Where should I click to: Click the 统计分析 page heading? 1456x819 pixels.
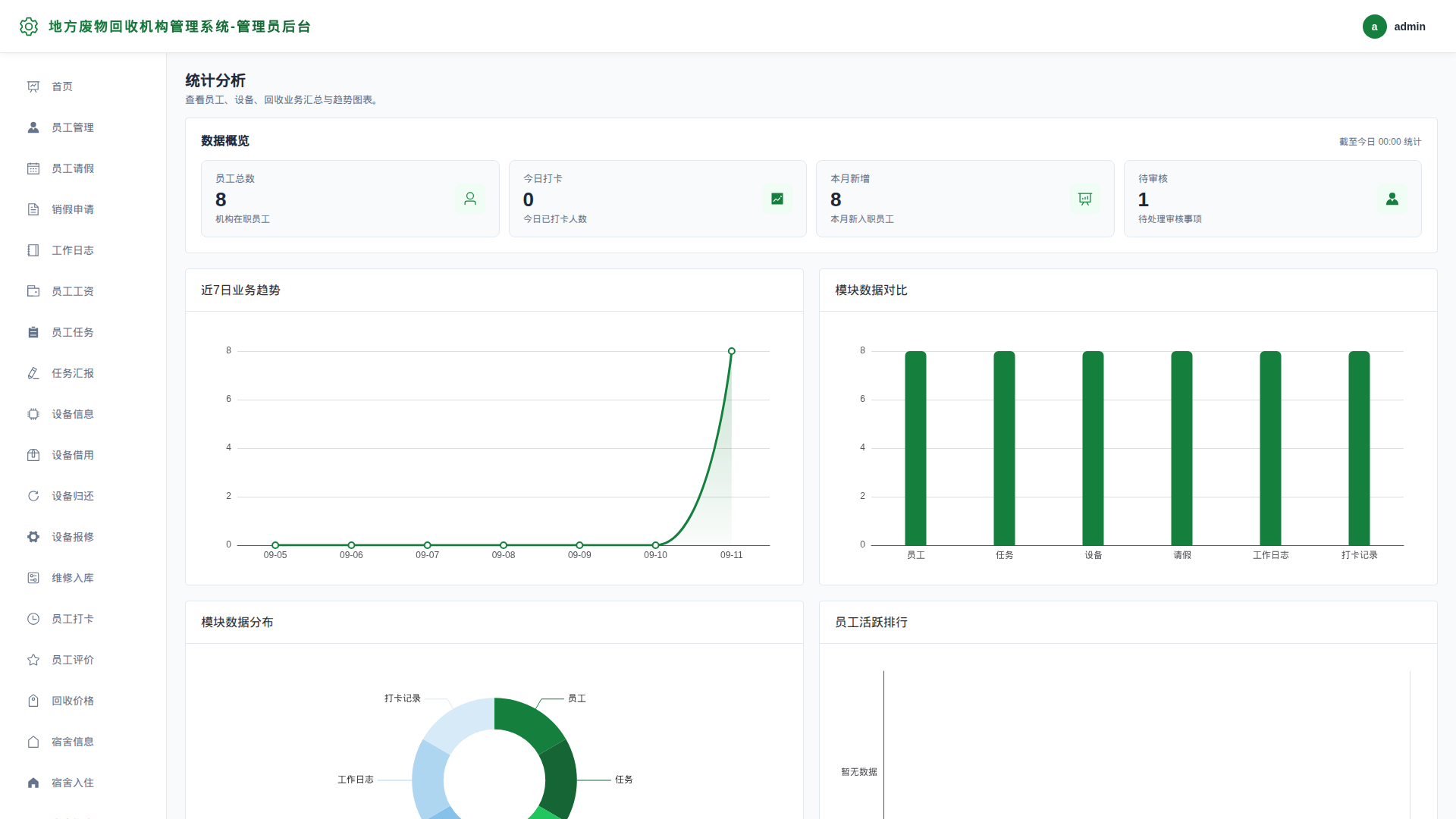pos(215,80)
